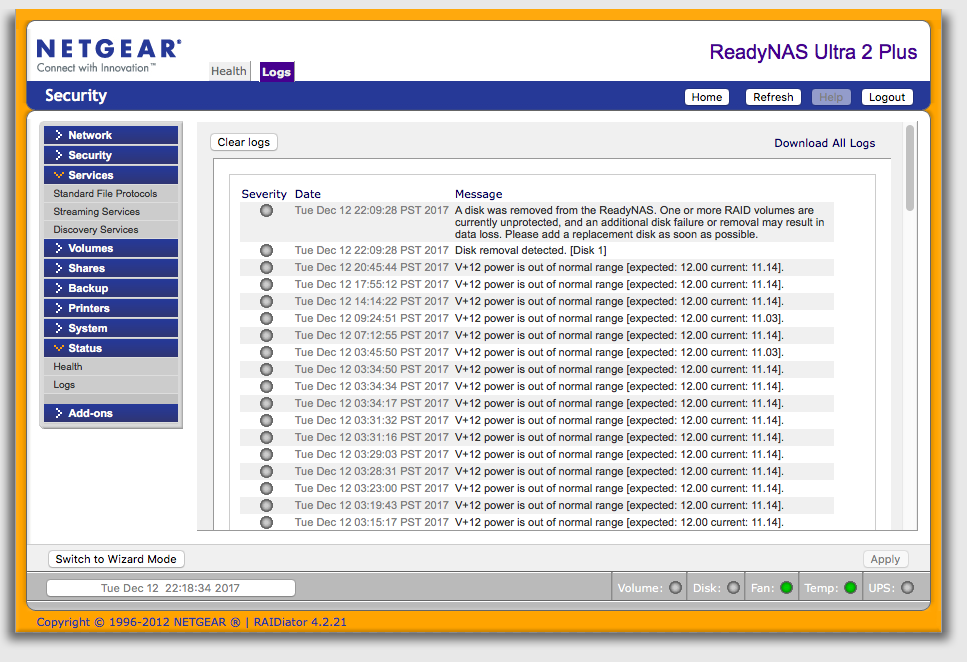
Task: Collapse the Status section
Action: (110, 347)
